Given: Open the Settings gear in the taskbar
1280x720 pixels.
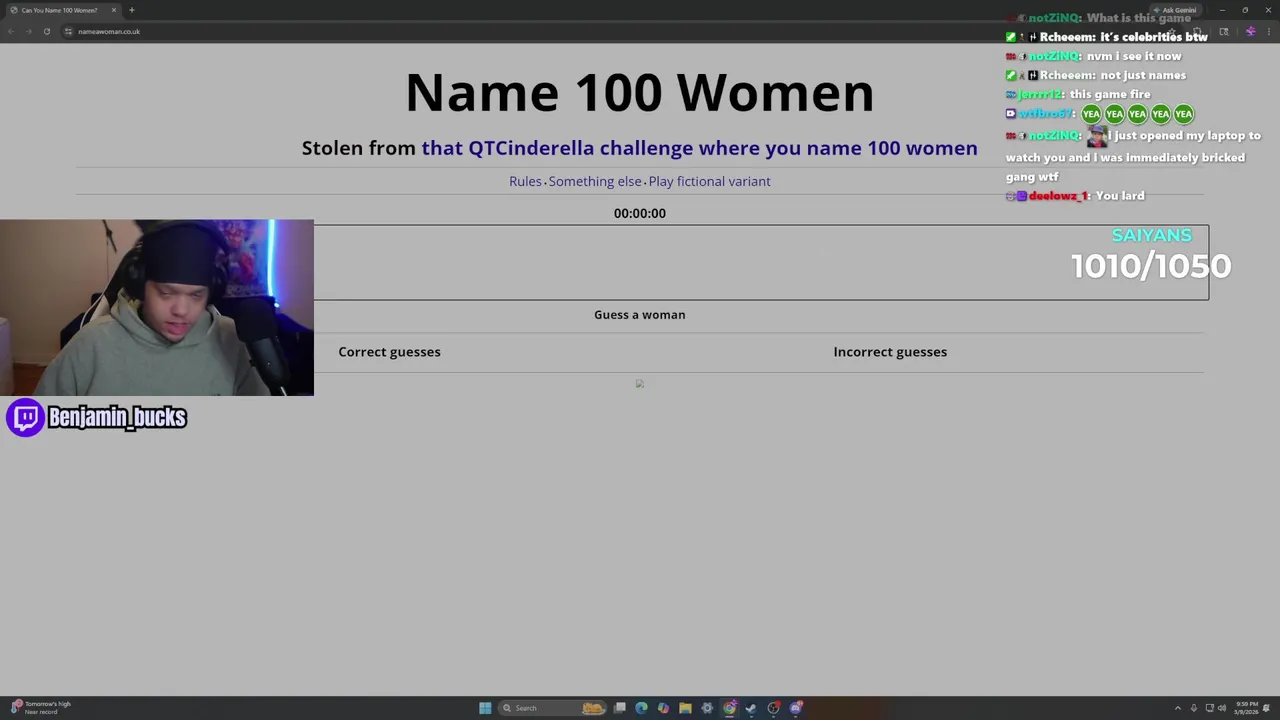Looking at the screenshot, I should 707,708.
